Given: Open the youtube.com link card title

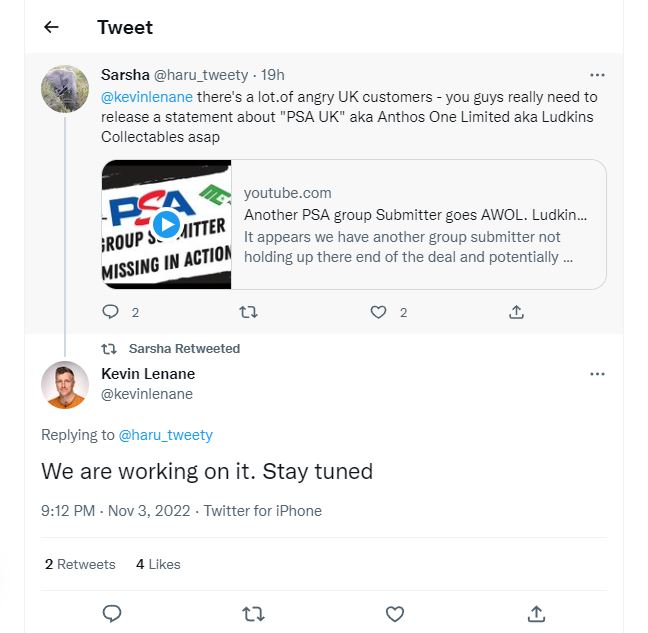Looking at the screenshot, I should 415,215.
